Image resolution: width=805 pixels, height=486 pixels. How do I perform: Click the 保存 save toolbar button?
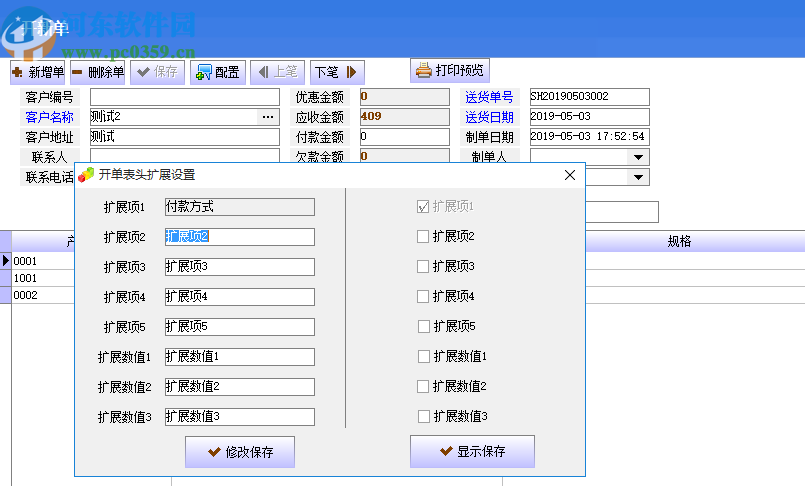pos(158,72)
